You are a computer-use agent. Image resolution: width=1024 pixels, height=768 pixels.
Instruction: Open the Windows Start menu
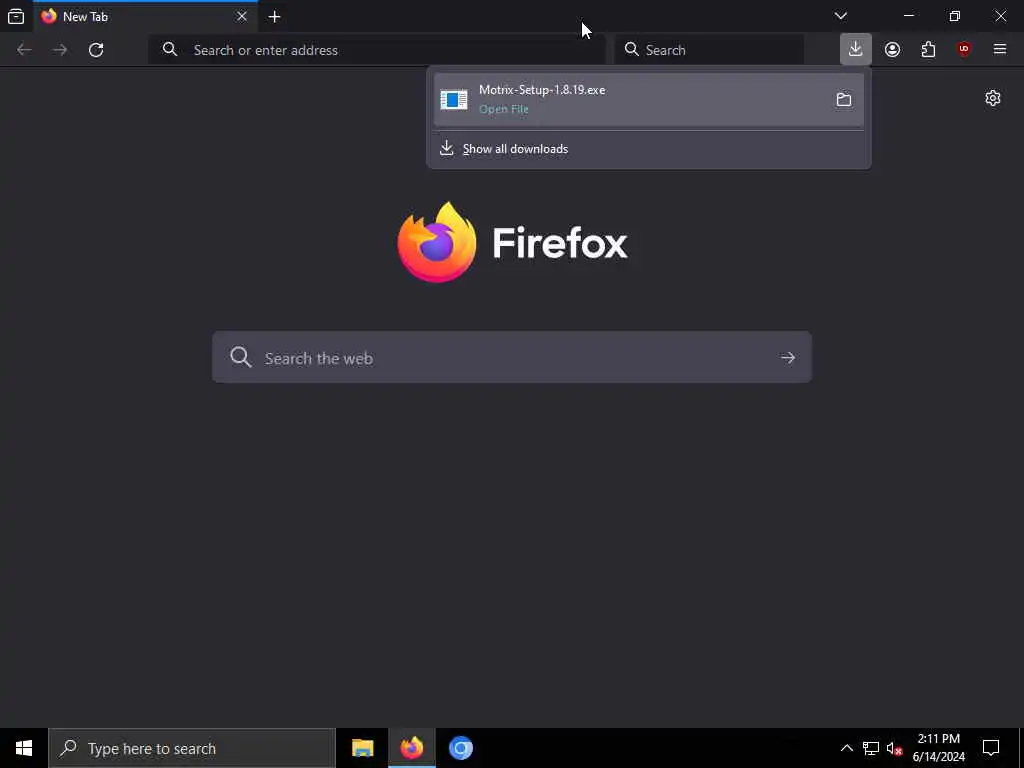24,748
